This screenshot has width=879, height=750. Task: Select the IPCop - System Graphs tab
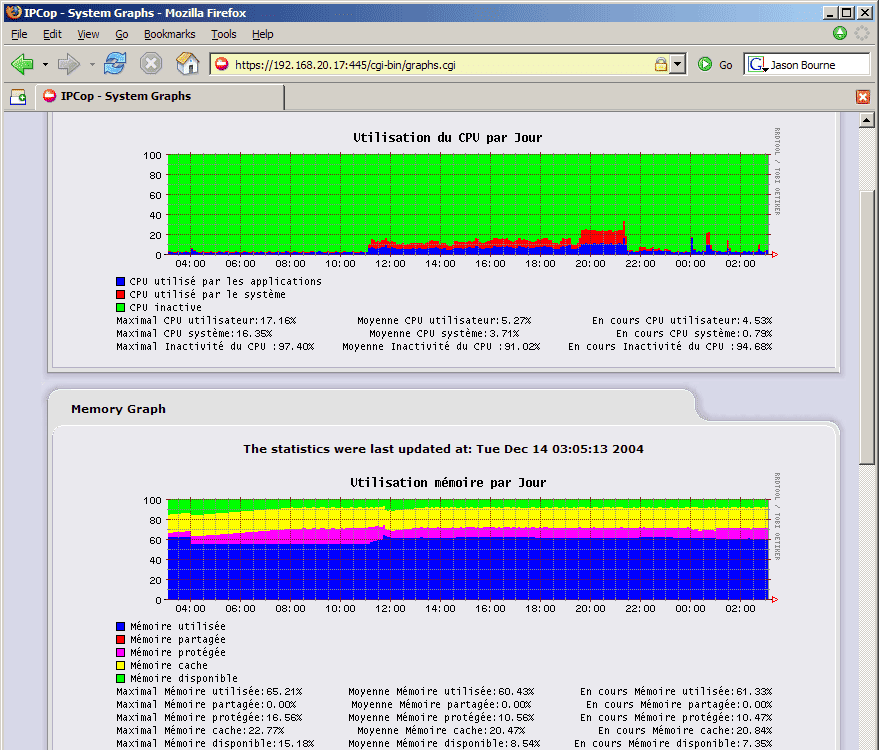click(x=160, y=96)
